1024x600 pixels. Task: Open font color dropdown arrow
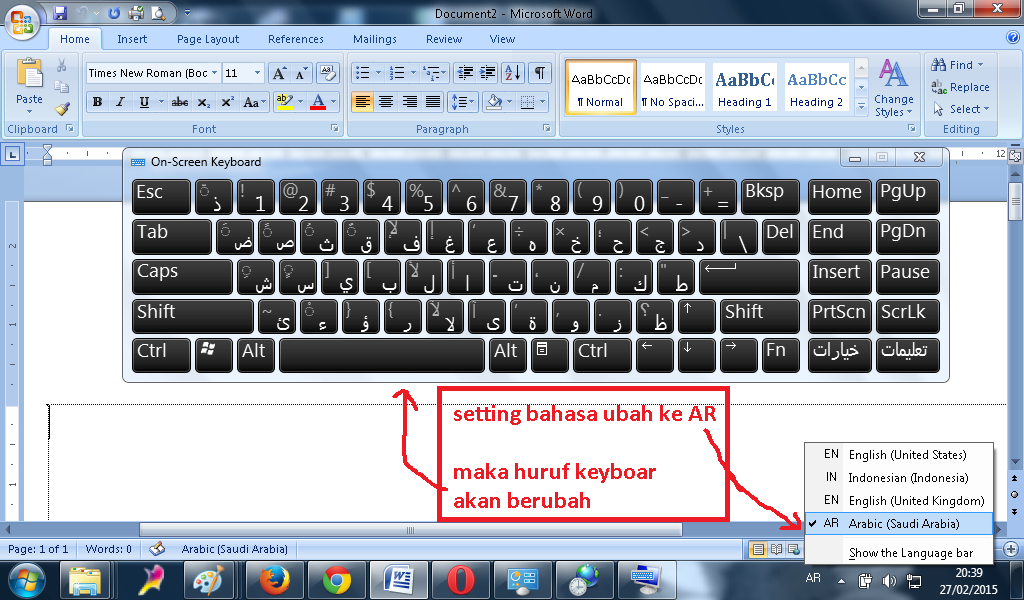333,102
